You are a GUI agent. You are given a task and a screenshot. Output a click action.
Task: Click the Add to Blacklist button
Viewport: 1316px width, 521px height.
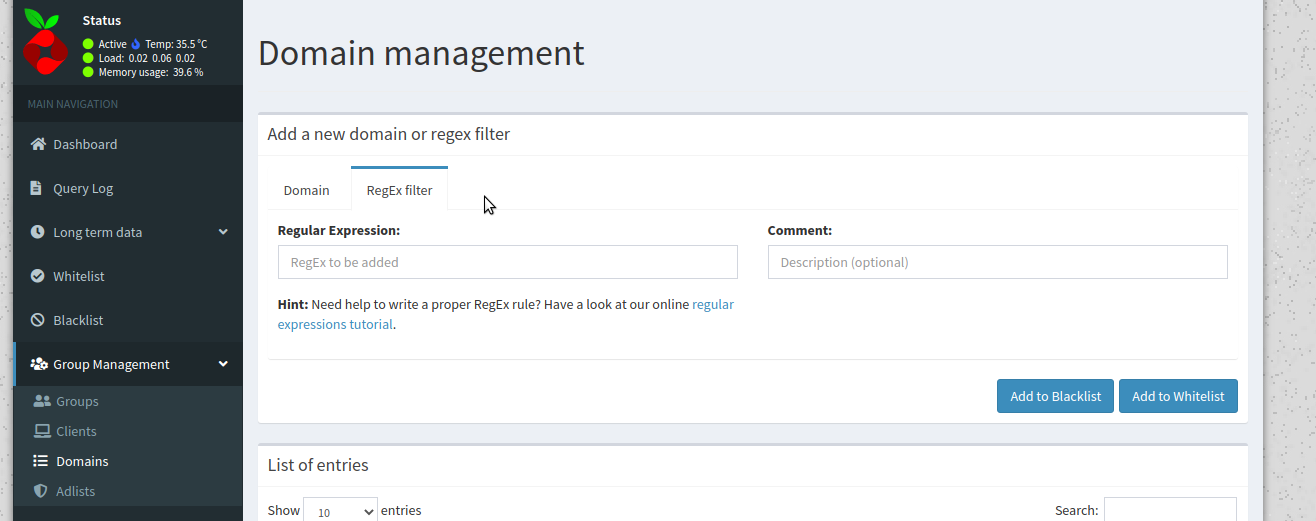click(1055, 396)
